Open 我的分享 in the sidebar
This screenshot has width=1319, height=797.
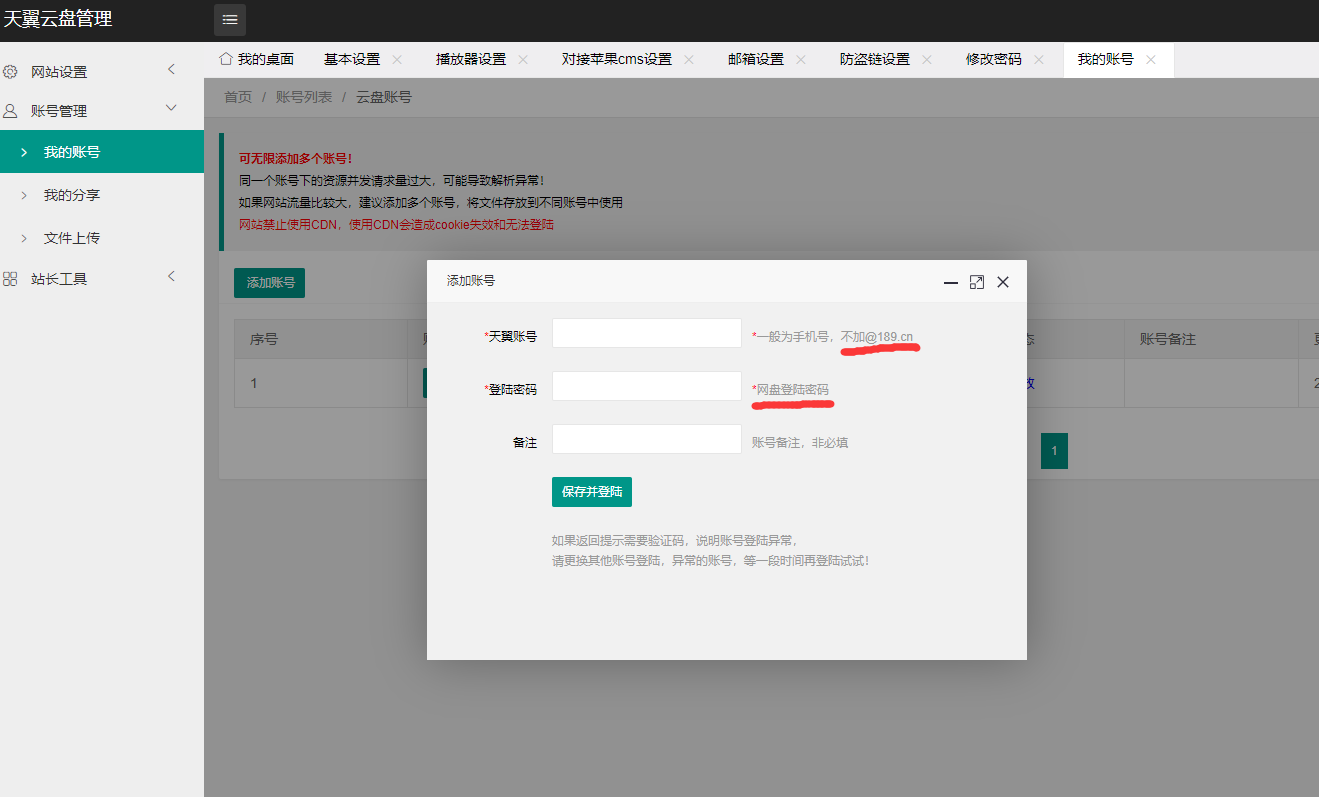pyautogui.click(x=102, y=195)
